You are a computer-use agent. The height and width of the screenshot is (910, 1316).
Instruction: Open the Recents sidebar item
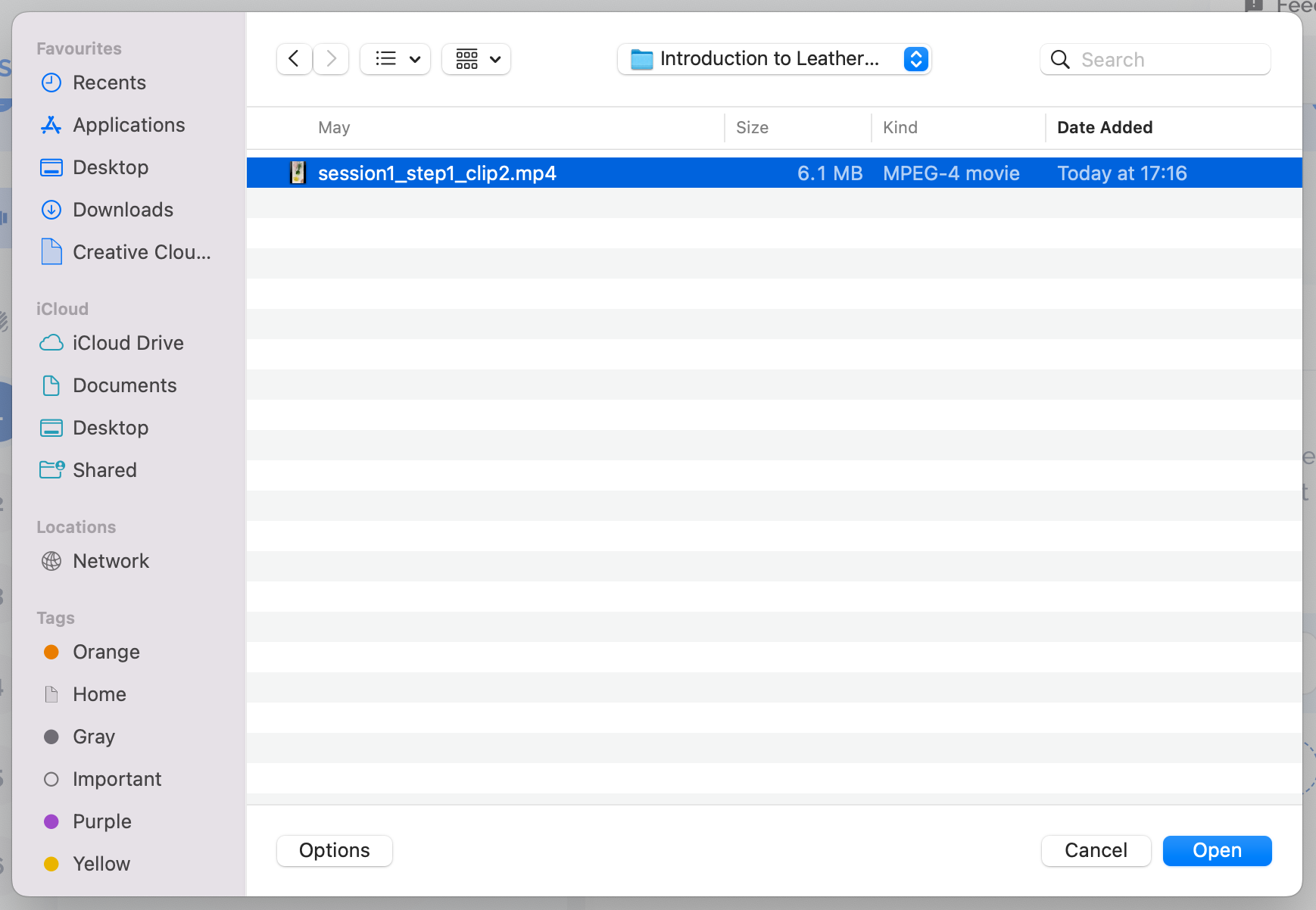[x=109, y=83]
